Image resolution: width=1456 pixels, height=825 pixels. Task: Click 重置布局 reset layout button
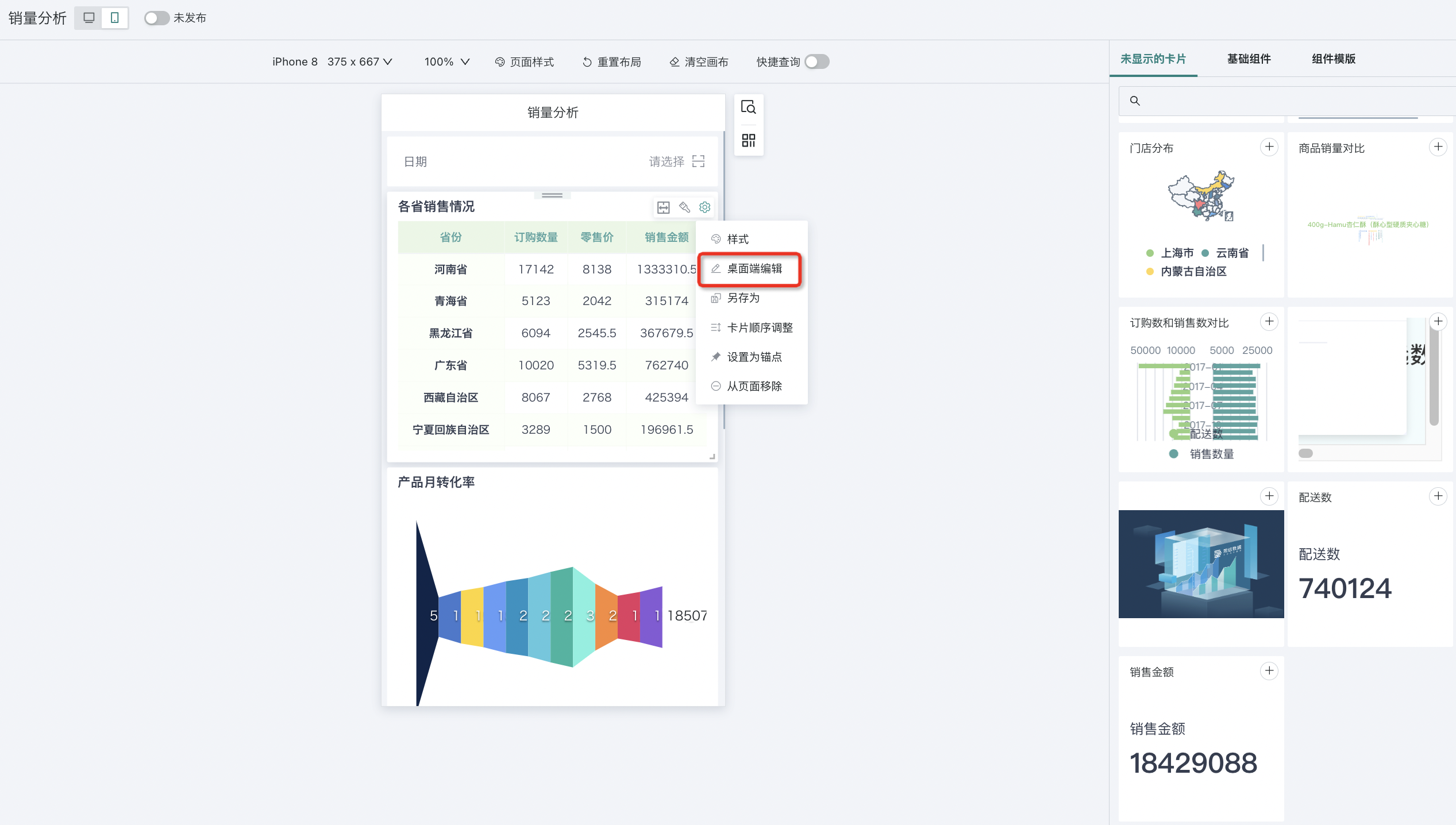click(x=612, y=61)
